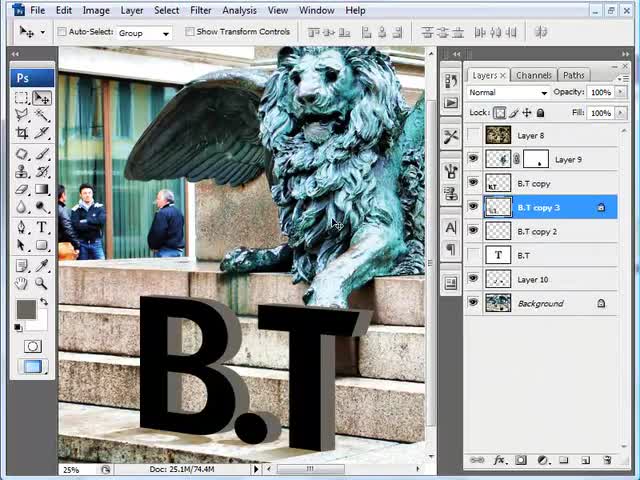
Task: Select the History Brush tool
Action: 42,172
